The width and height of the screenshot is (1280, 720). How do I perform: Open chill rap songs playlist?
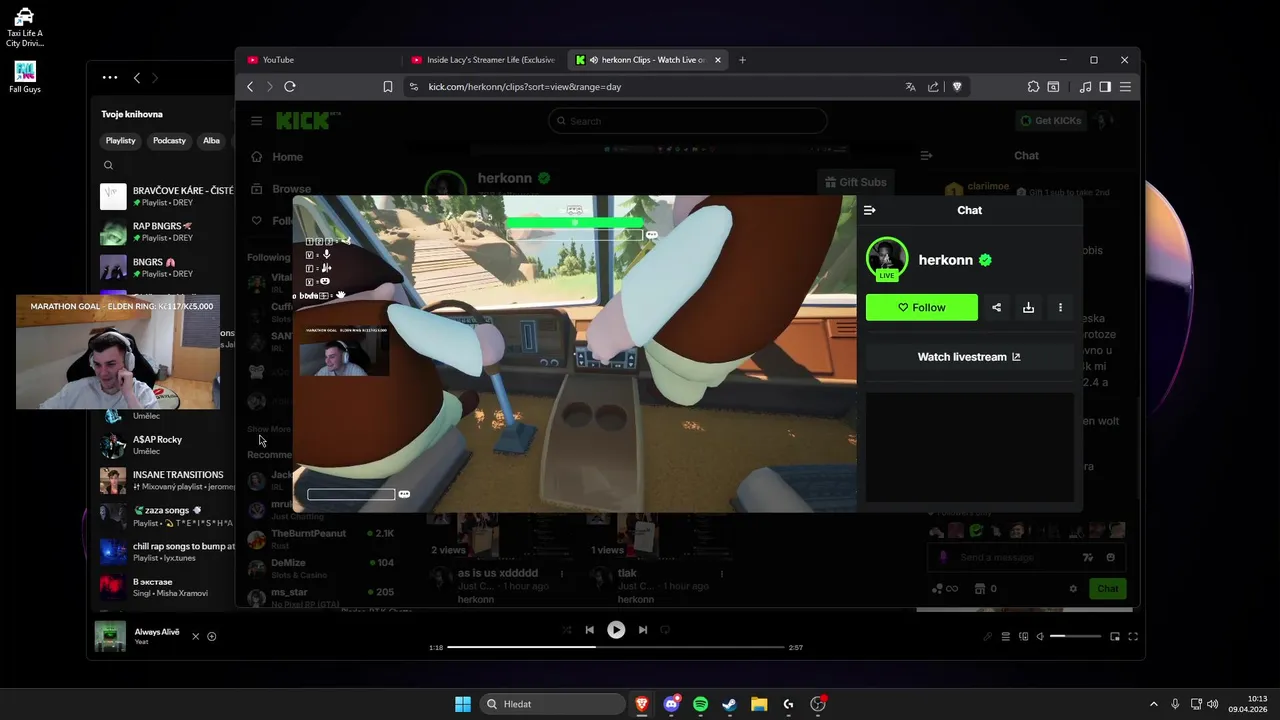click(166, 552)
